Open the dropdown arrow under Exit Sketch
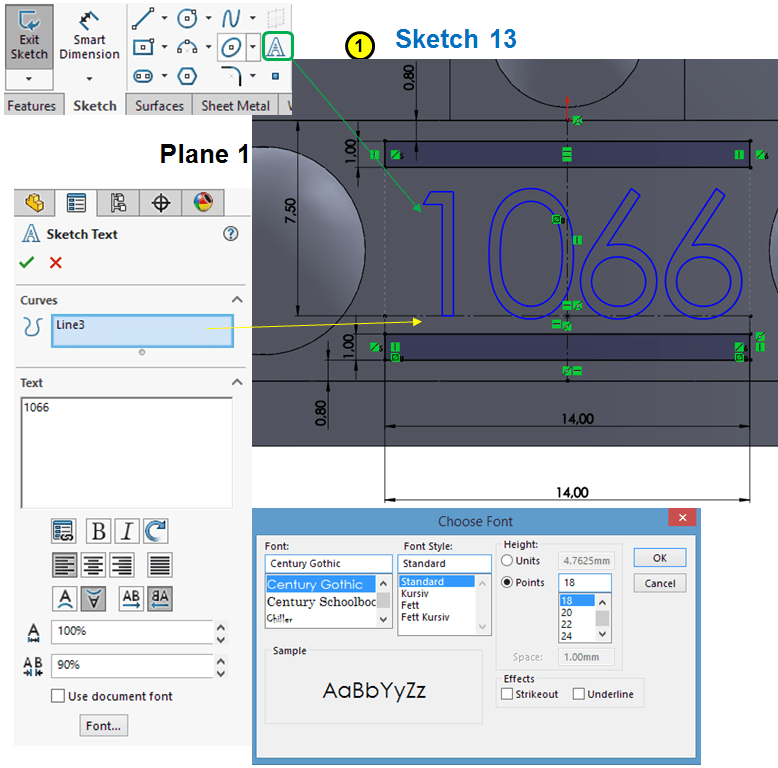 [29, 78]
